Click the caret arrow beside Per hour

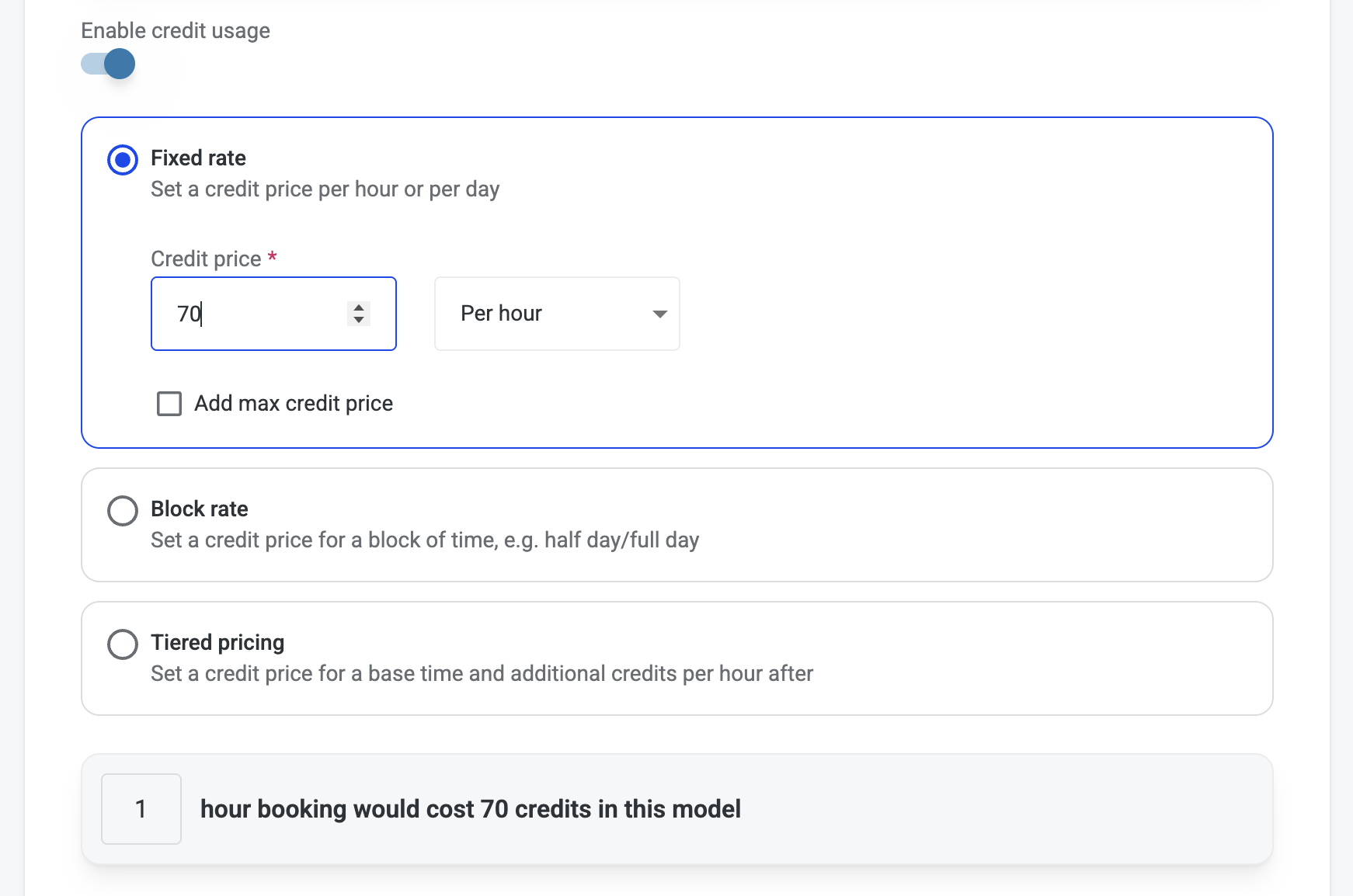[x=660, y=314]
